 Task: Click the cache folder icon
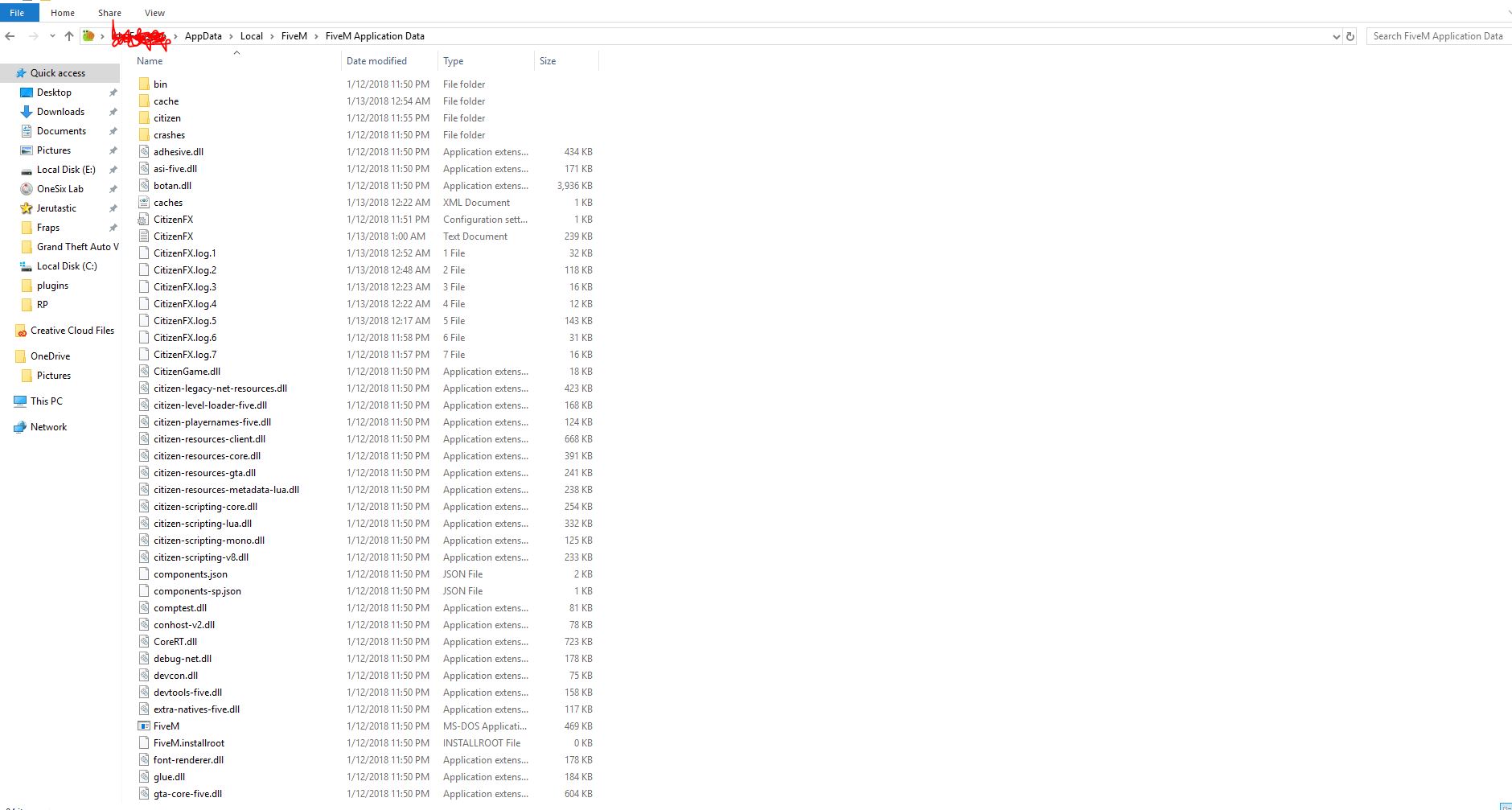(x=144, y=101)
